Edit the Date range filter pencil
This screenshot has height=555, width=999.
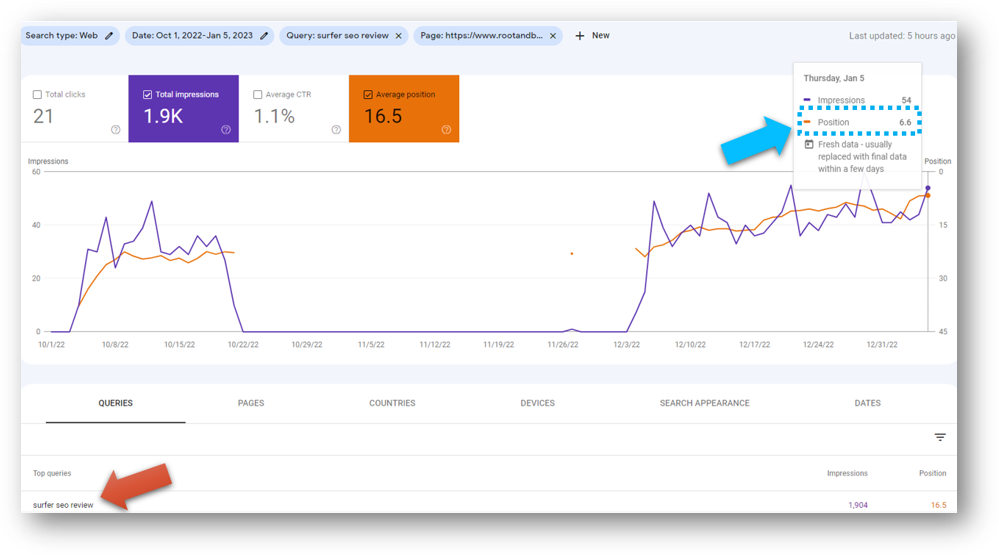tap(264, 36)
